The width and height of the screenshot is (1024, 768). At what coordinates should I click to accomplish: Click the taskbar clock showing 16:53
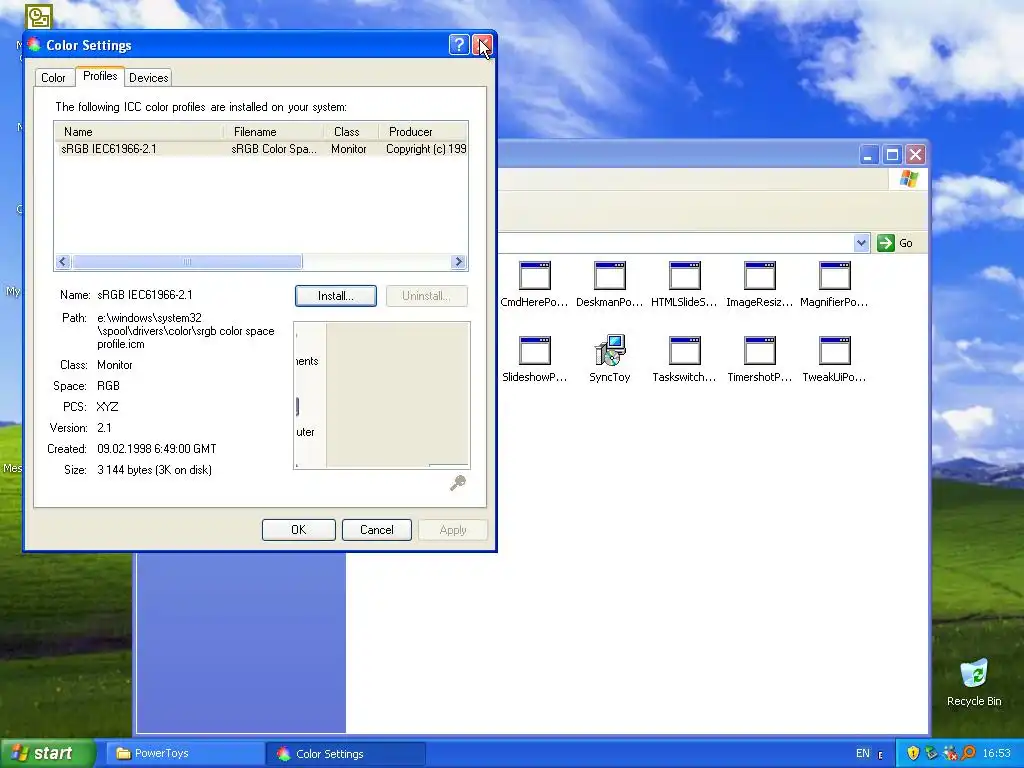(x=997, y=754)
